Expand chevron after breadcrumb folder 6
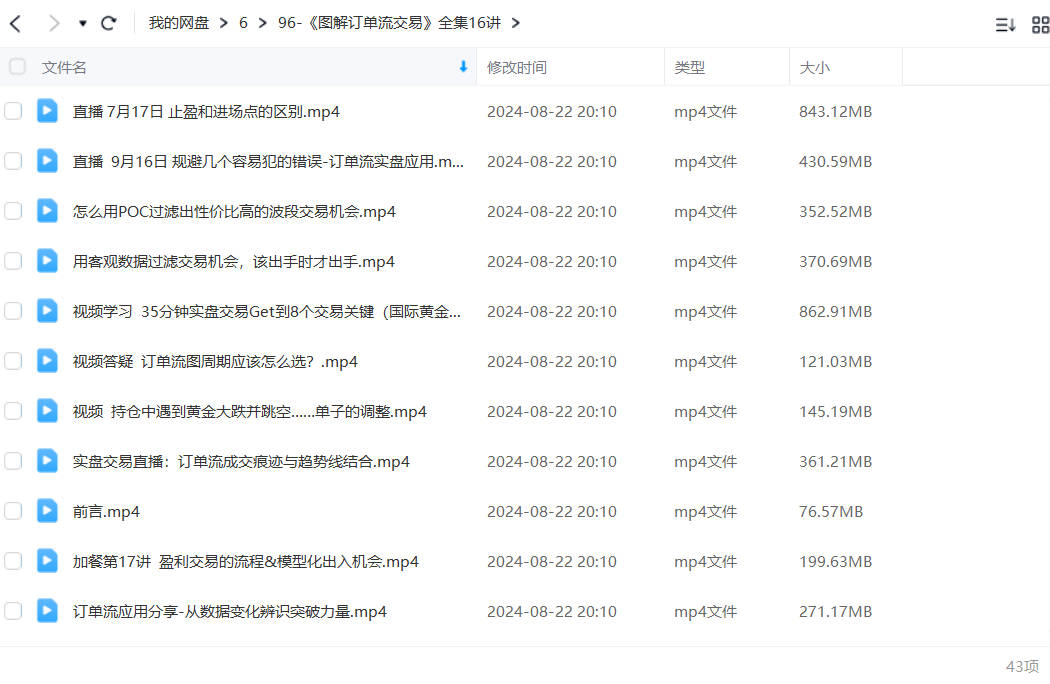 pos(262,23)
